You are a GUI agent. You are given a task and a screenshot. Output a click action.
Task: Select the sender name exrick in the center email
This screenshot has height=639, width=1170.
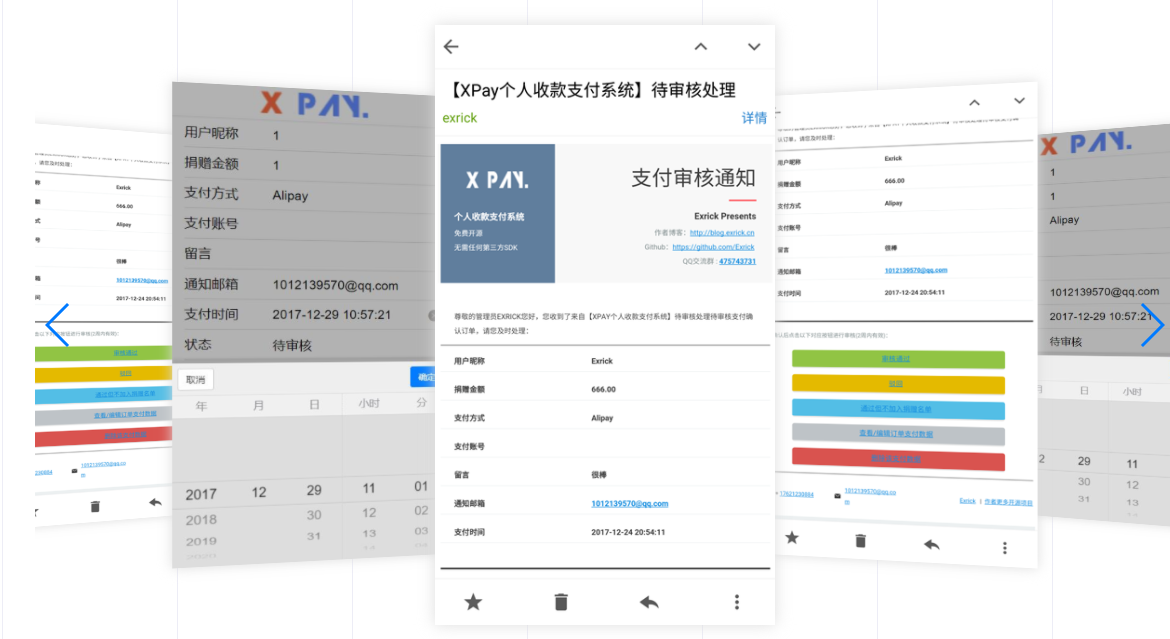click(x=460, y=118)
